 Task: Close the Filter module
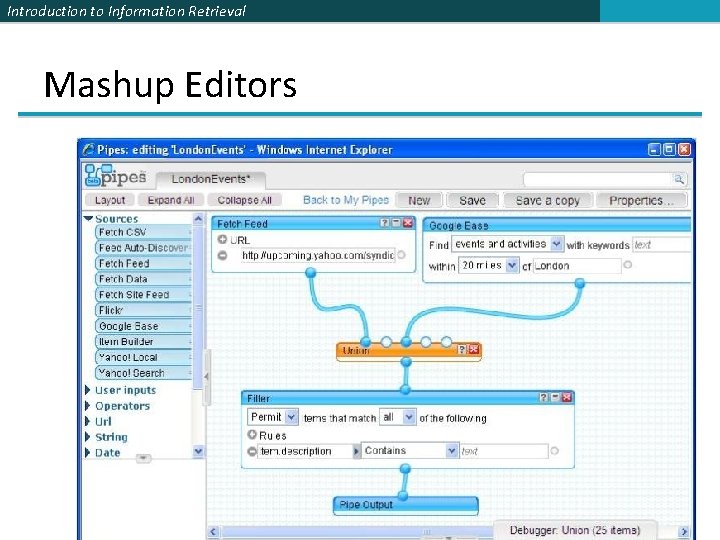click(567, 397)
